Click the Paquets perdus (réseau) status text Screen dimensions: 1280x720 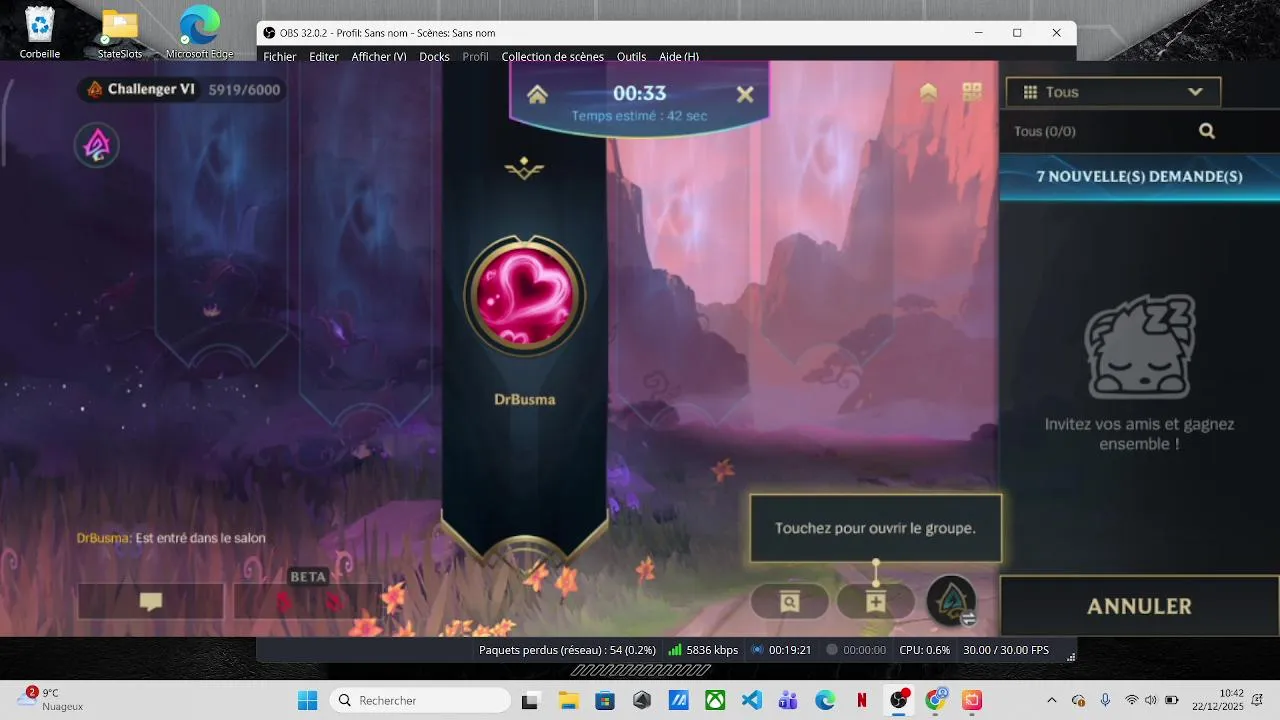click(x=568, y=650)
